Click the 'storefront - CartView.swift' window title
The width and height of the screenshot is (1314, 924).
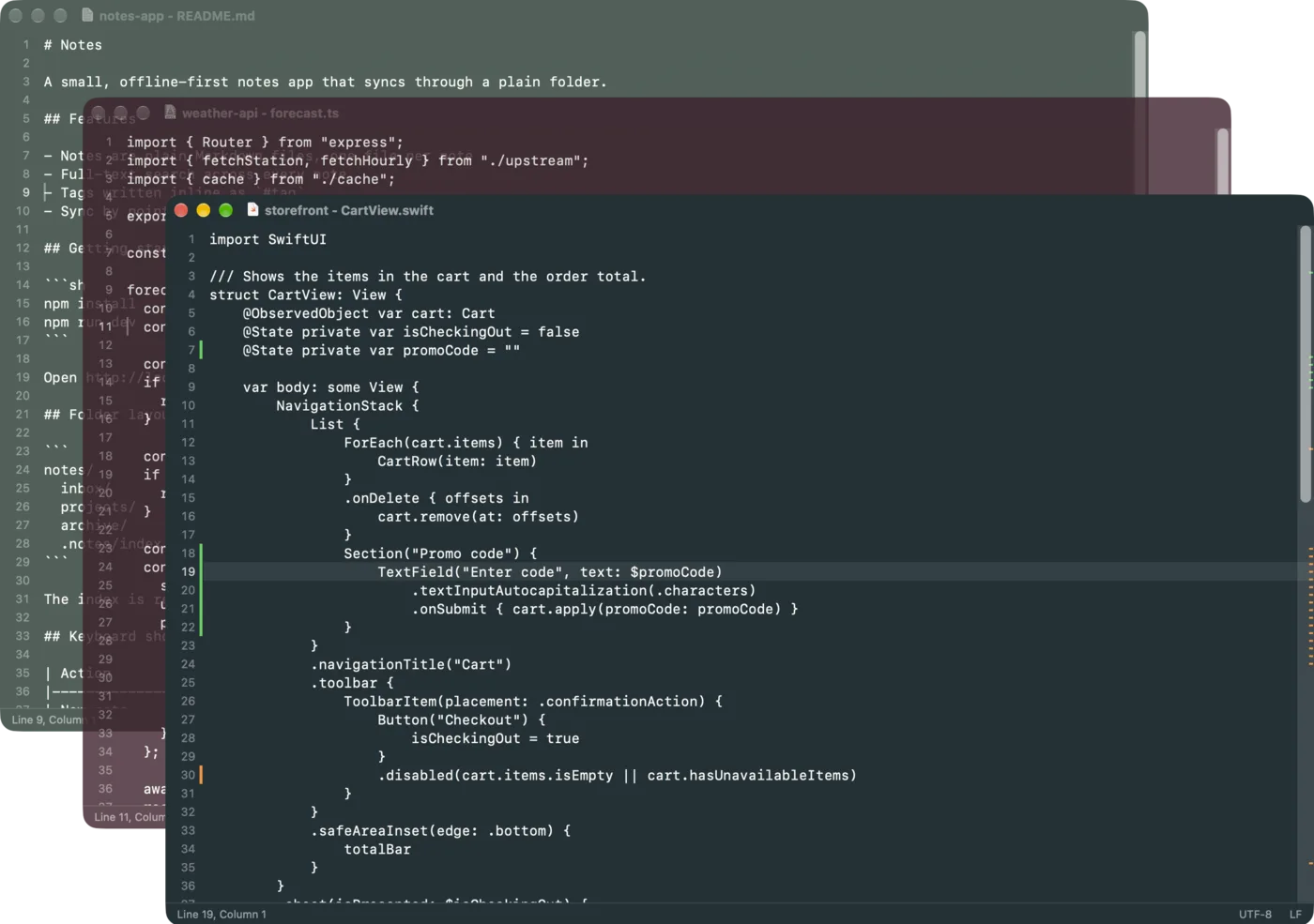pyautogui.click(x=349, y=210)
